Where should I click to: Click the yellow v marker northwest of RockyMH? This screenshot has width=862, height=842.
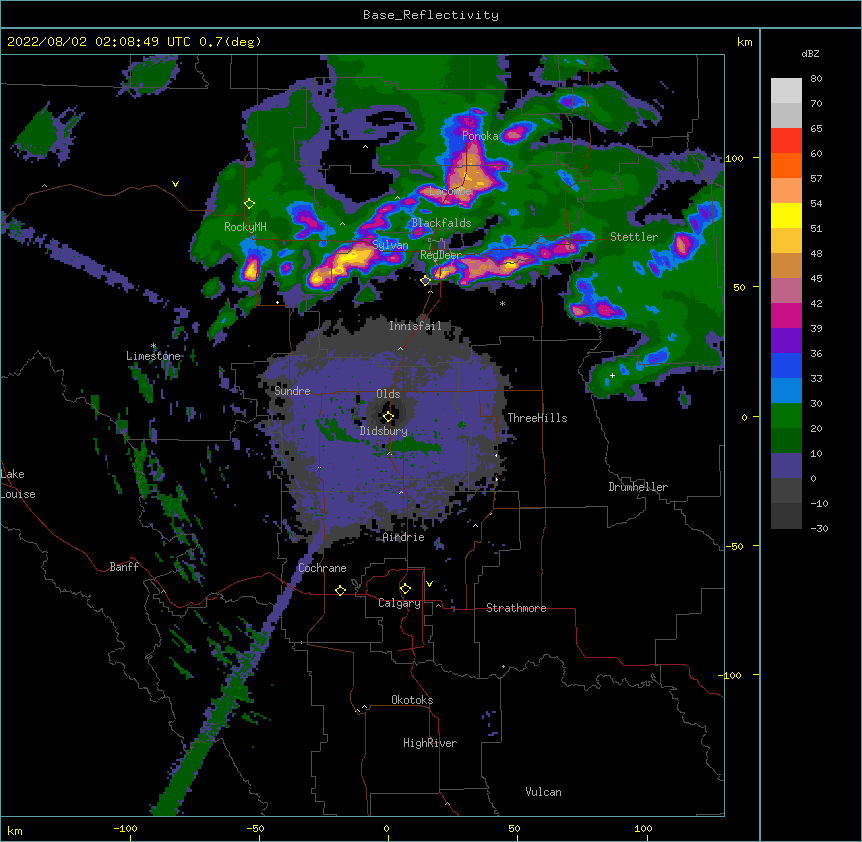pyautogui.click(x=175, y=184)
